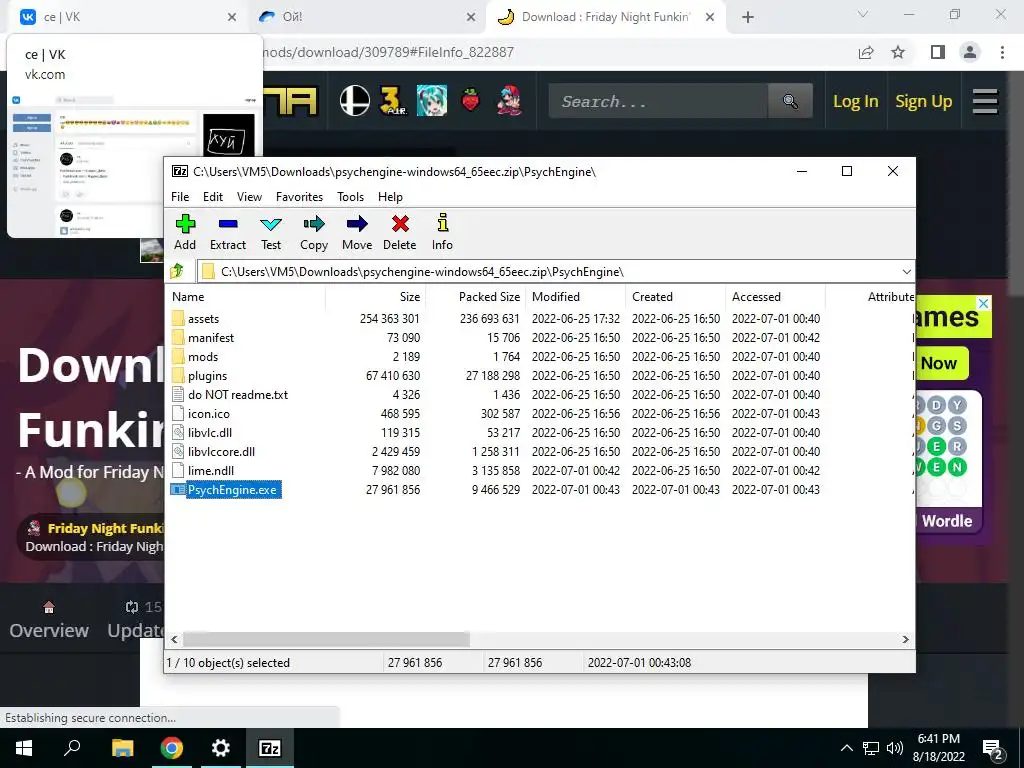Toggle Chrome side panel
1024x768 pixels.
[x=938, y=52]
